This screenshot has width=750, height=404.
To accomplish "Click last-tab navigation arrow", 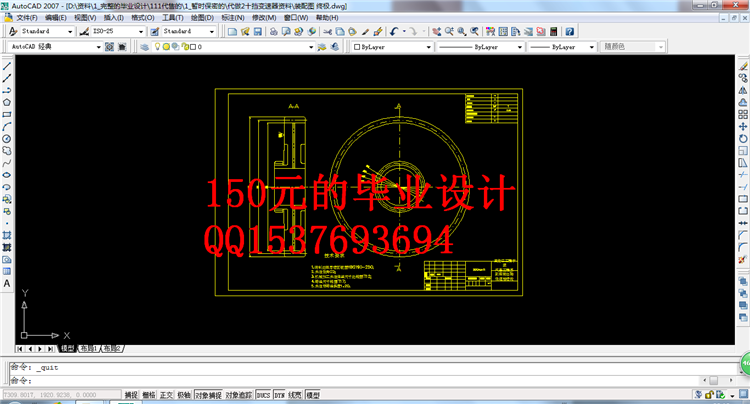I will 50,349.
